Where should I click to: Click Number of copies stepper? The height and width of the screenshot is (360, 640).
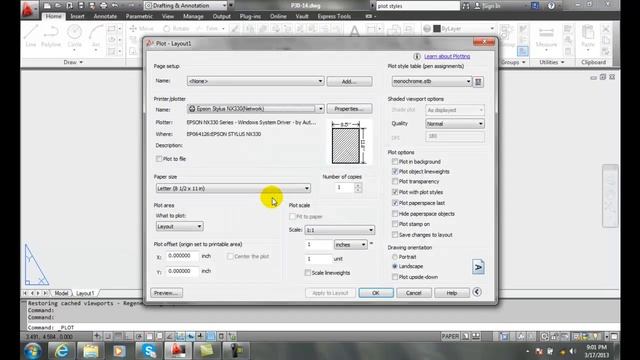click(x=358, y=188)
